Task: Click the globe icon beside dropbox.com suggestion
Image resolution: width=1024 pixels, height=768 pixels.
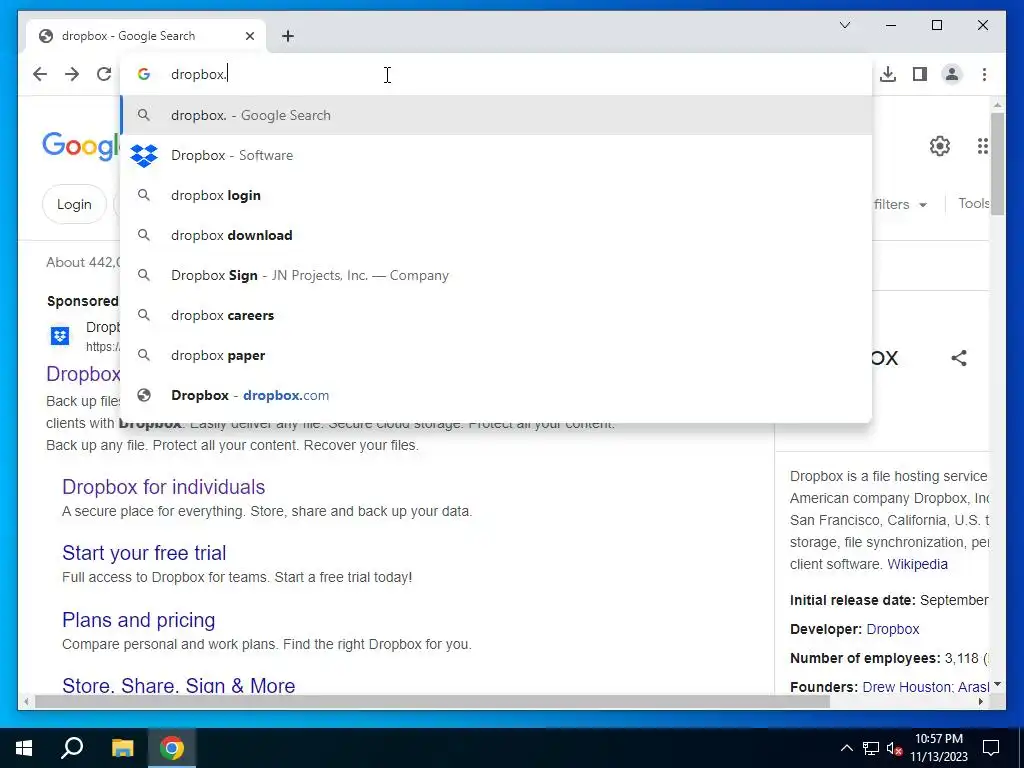Action: click(x=144, y=395)
